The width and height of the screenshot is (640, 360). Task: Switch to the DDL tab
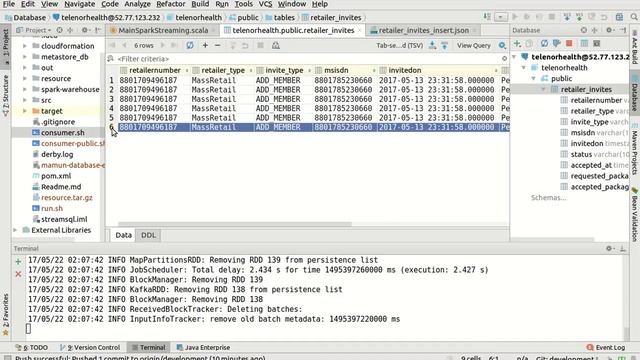pyautogui.click(x=148, y=235)
